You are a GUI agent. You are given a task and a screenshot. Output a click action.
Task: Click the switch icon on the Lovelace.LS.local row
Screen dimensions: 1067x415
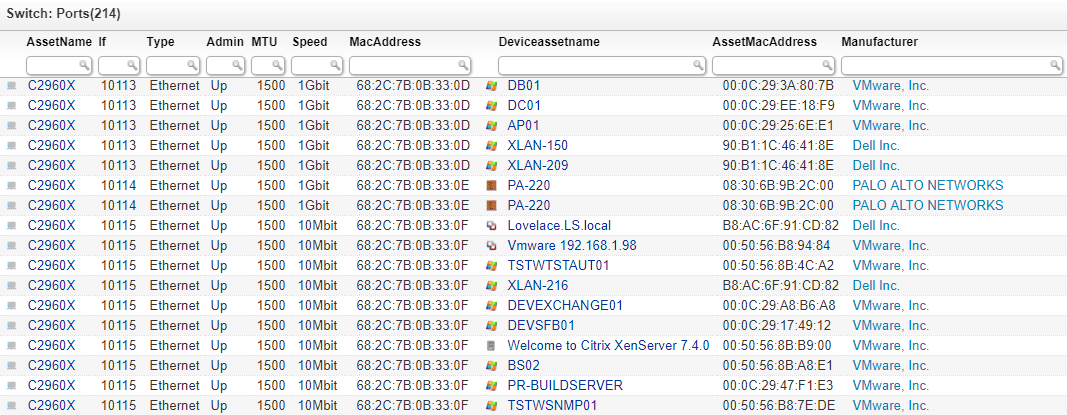coord(11,226)
